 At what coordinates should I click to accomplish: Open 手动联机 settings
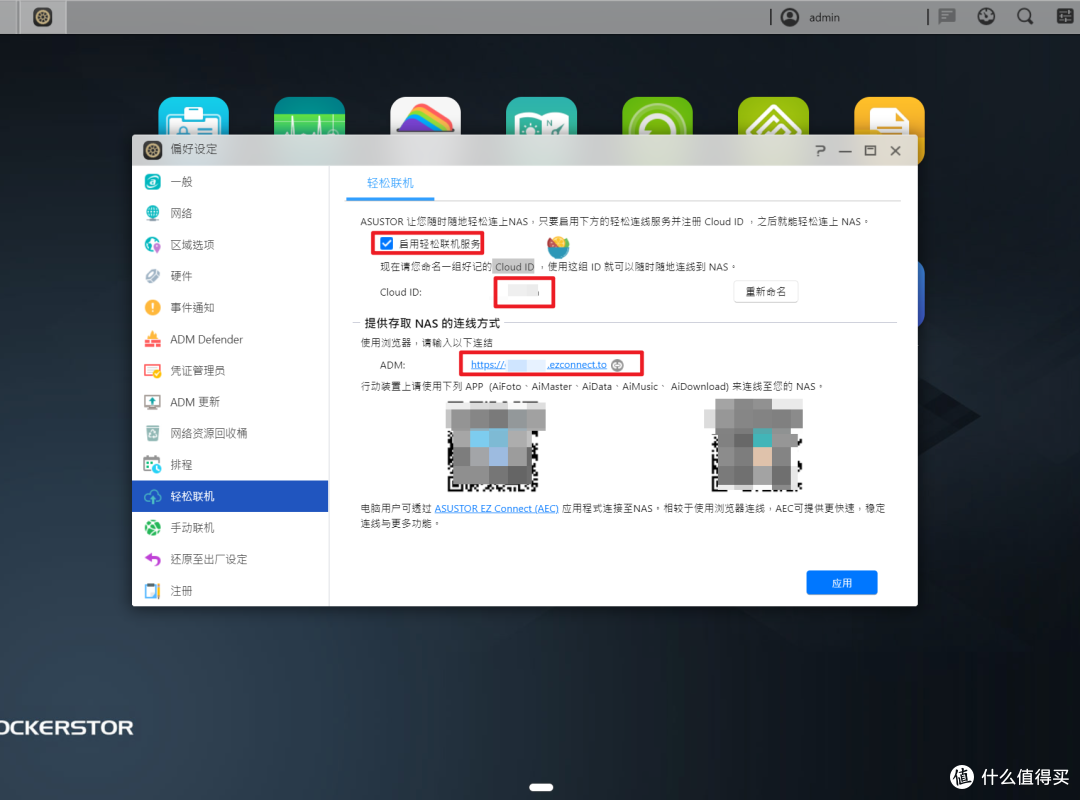195,527
